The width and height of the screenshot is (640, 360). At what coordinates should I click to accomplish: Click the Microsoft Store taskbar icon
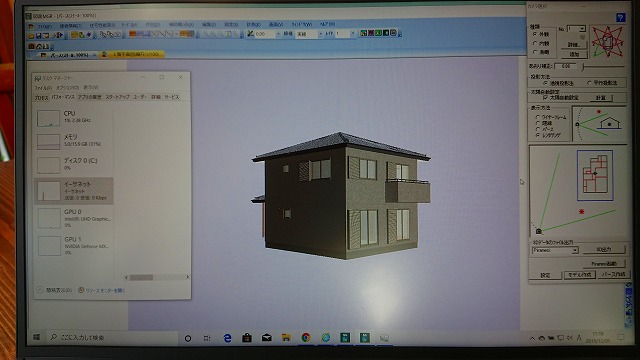[x=247, y=338]
